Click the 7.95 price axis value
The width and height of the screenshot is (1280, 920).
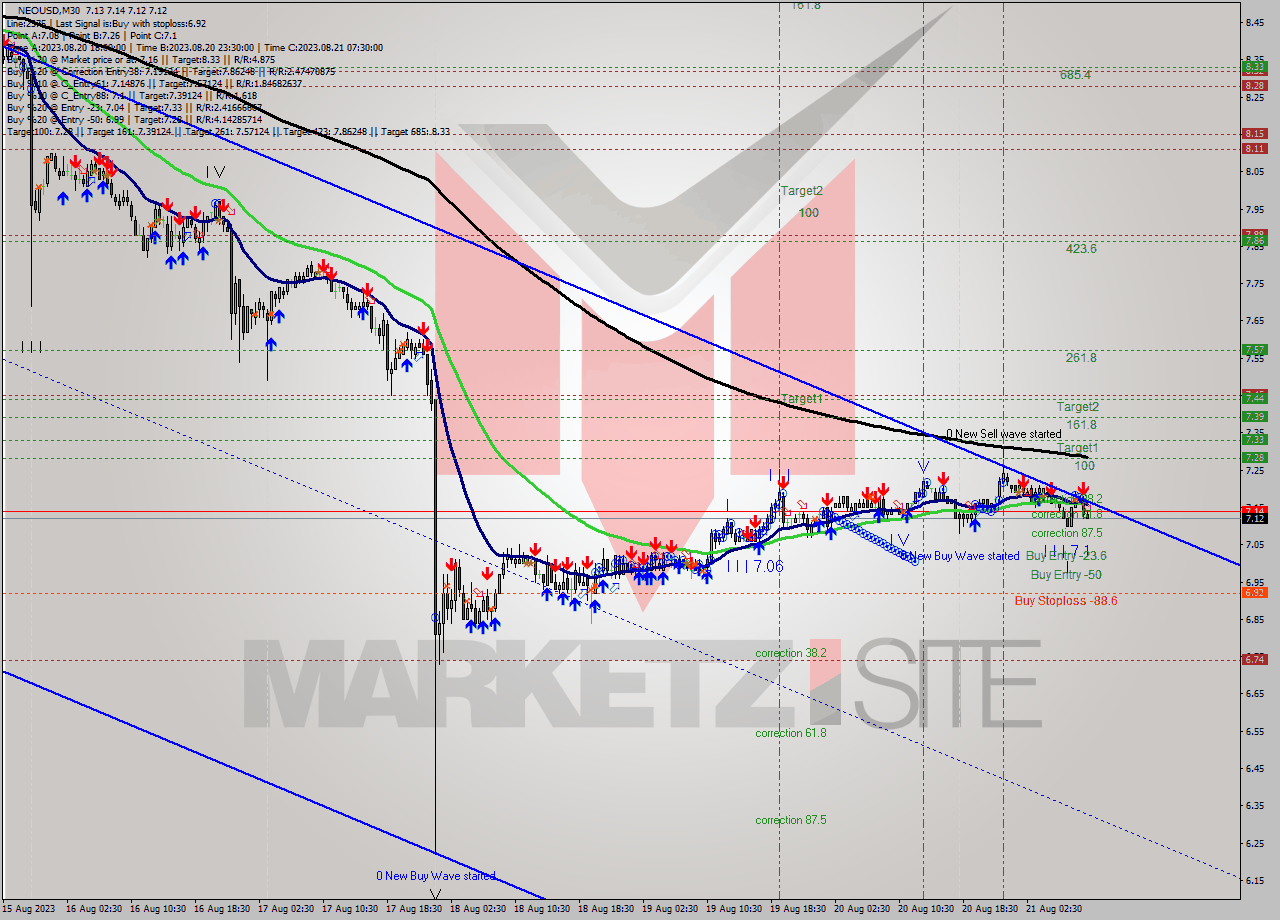coord(1256,209)
